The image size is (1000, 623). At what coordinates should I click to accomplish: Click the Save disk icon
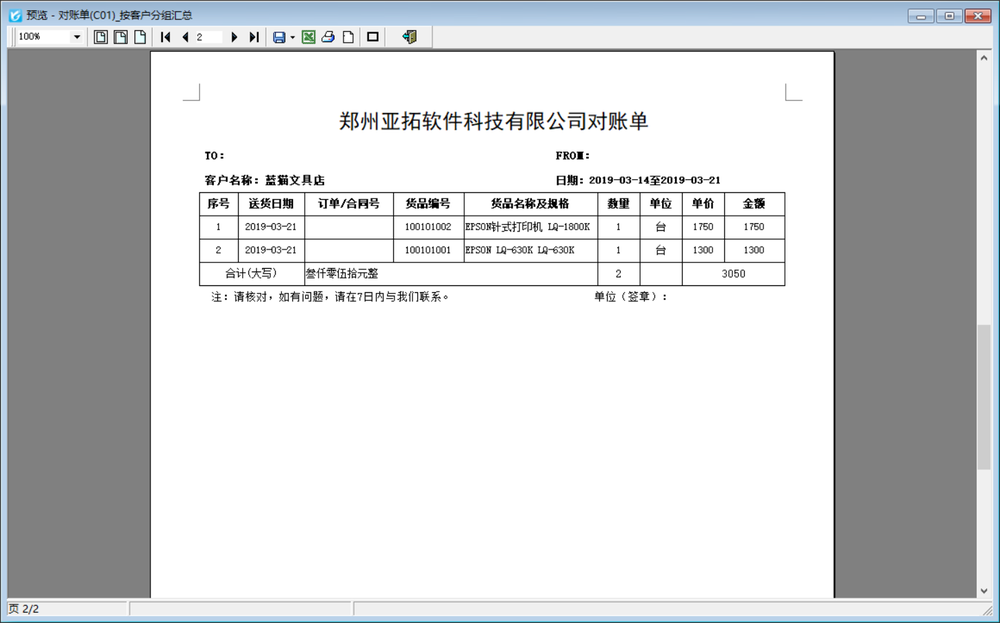click(279, 37)
